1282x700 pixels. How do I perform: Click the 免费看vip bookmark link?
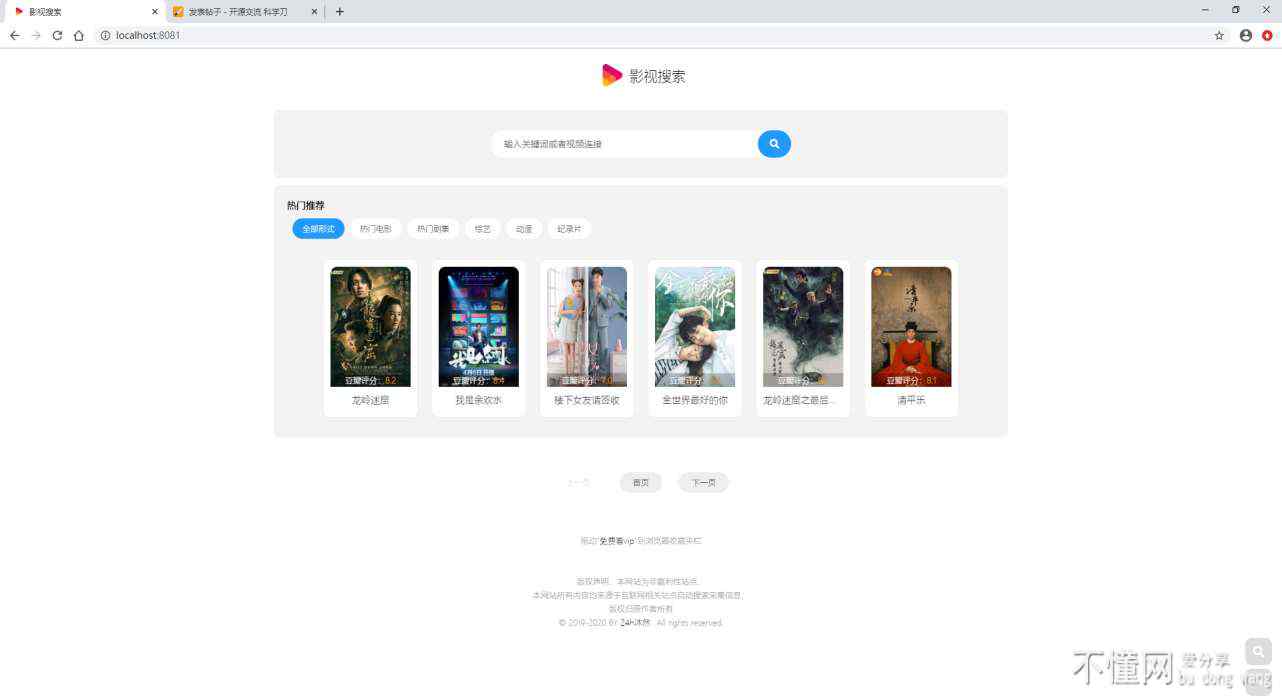(617, 541)
